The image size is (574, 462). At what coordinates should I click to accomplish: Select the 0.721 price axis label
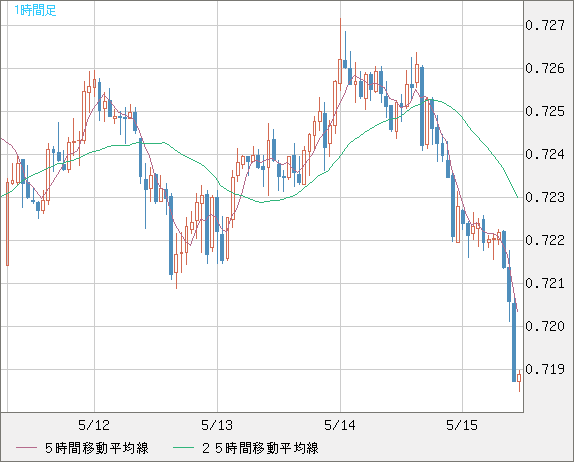545,283
